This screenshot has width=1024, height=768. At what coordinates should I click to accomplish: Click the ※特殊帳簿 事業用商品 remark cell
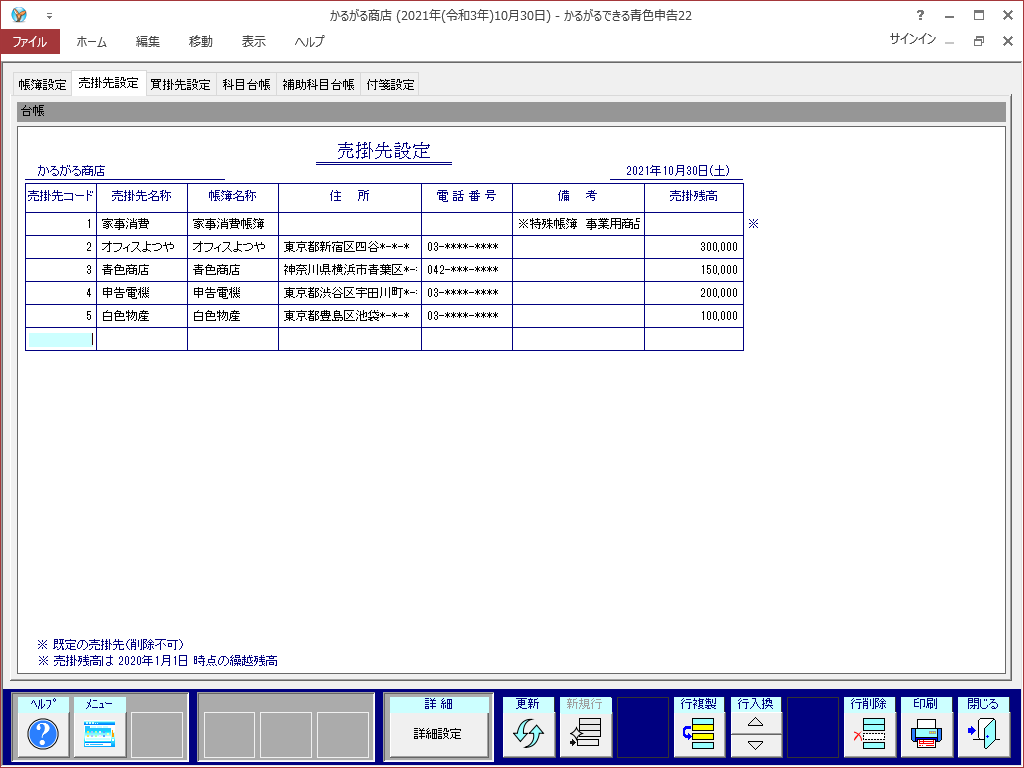[578, 224]
